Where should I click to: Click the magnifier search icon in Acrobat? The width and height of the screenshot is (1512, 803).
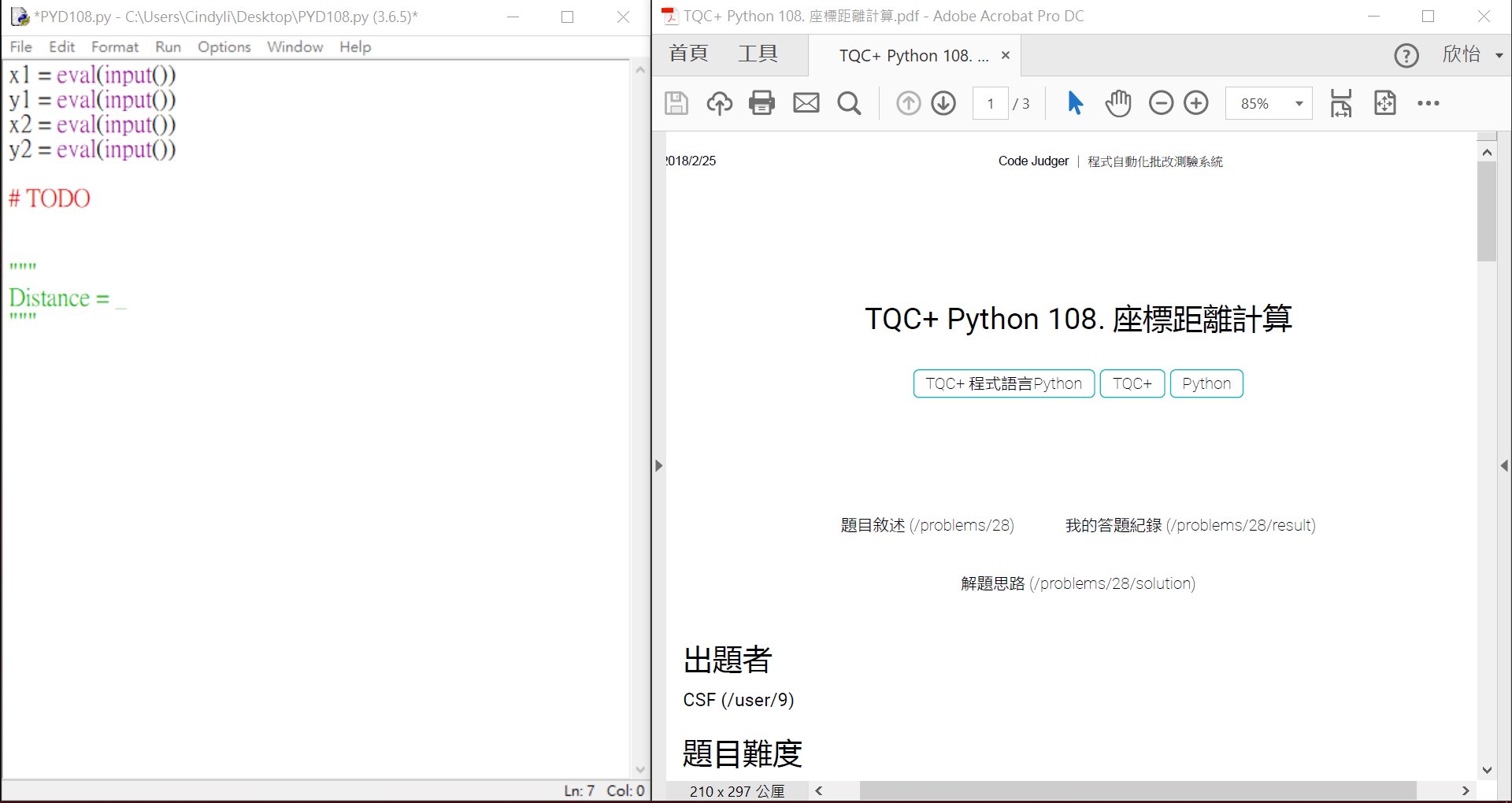(x=849, y=103)
